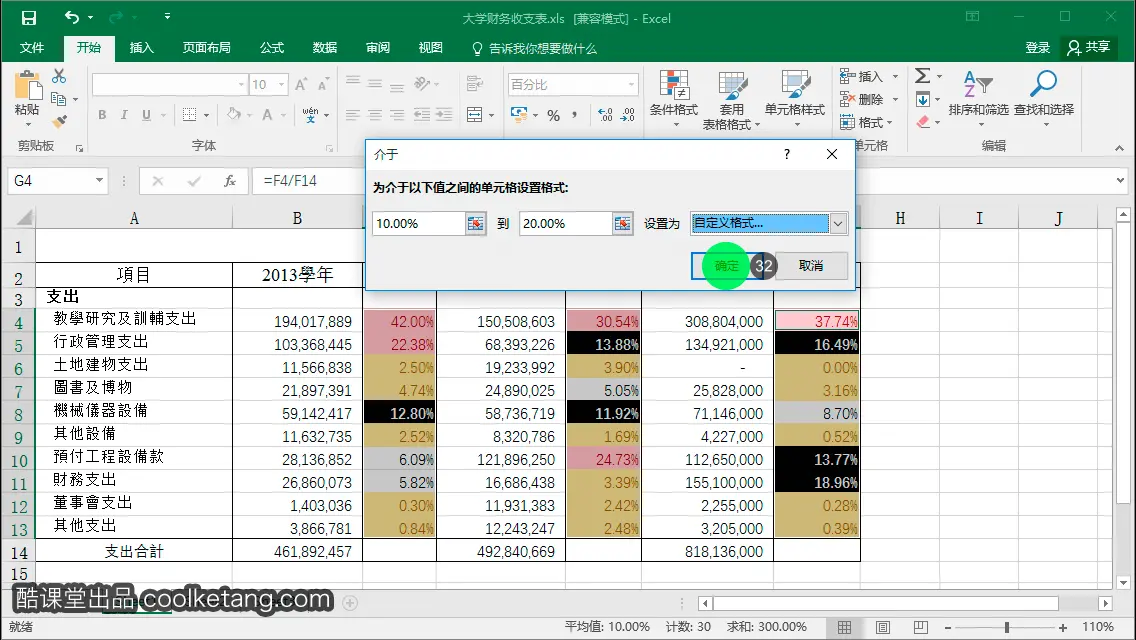Collapse the ribbon with the arrow
1136x640 pixels.
1119,148
